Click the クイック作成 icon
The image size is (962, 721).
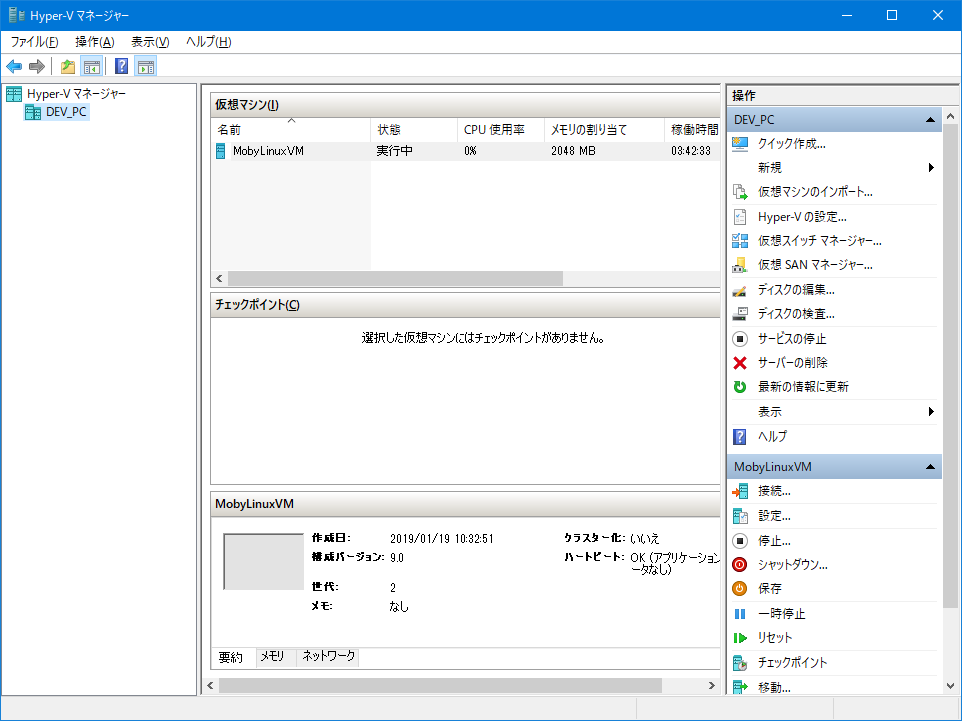(x=740, y=144)
